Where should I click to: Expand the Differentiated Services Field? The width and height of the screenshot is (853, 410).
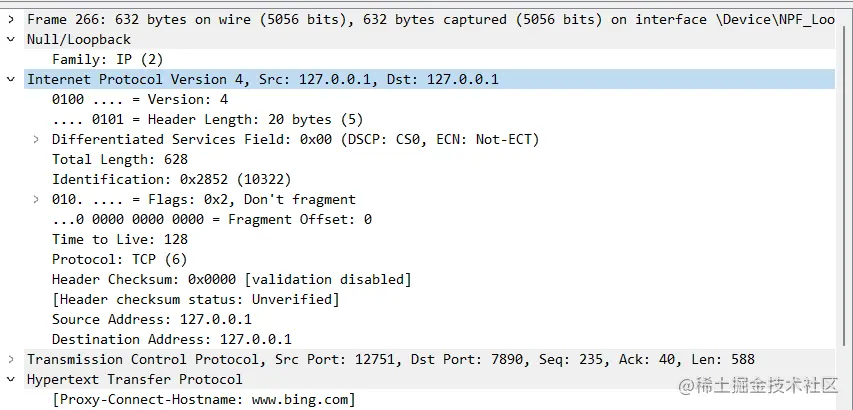point(36,140)
